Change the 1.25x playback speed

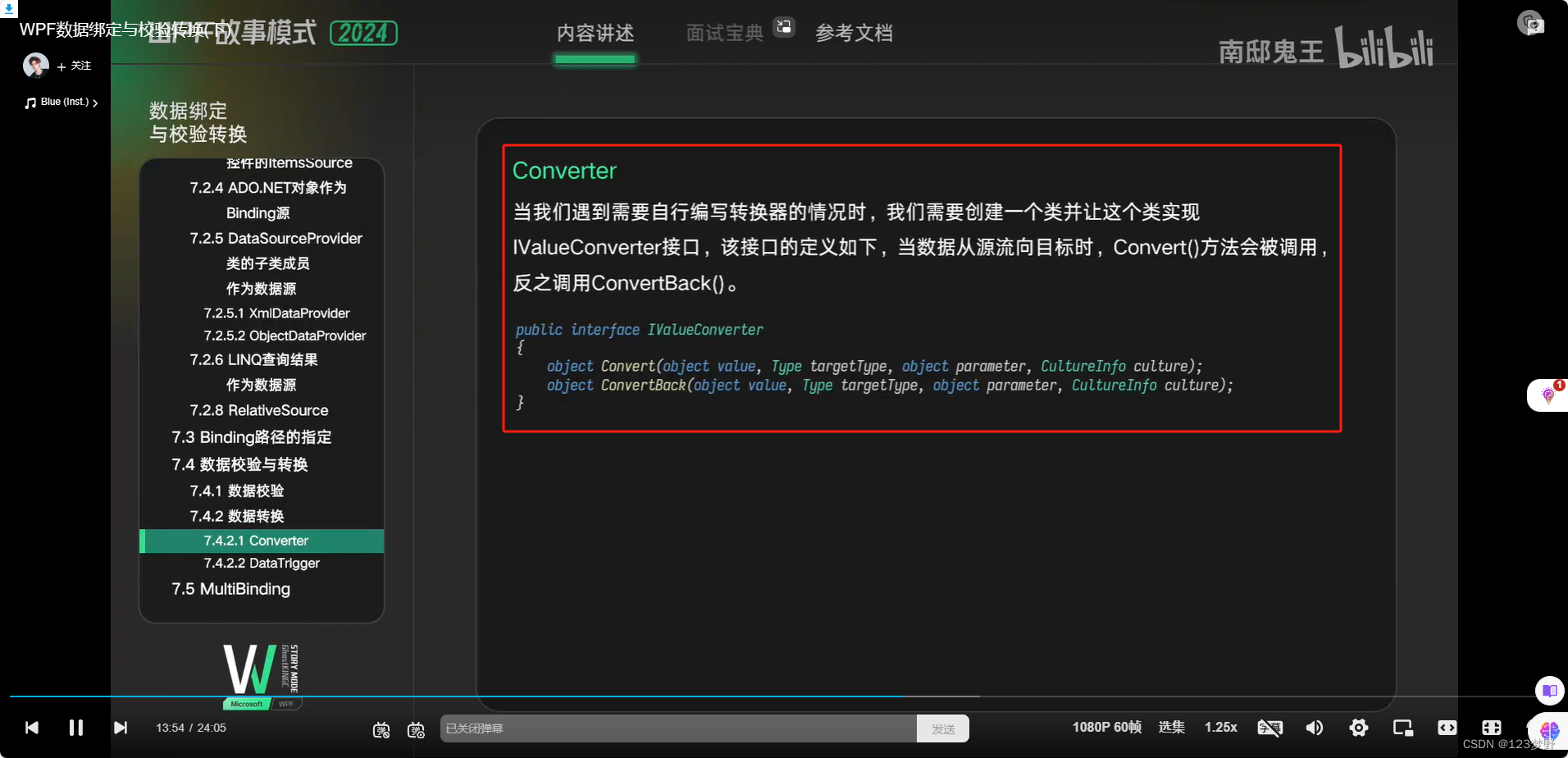(1221, 727)
